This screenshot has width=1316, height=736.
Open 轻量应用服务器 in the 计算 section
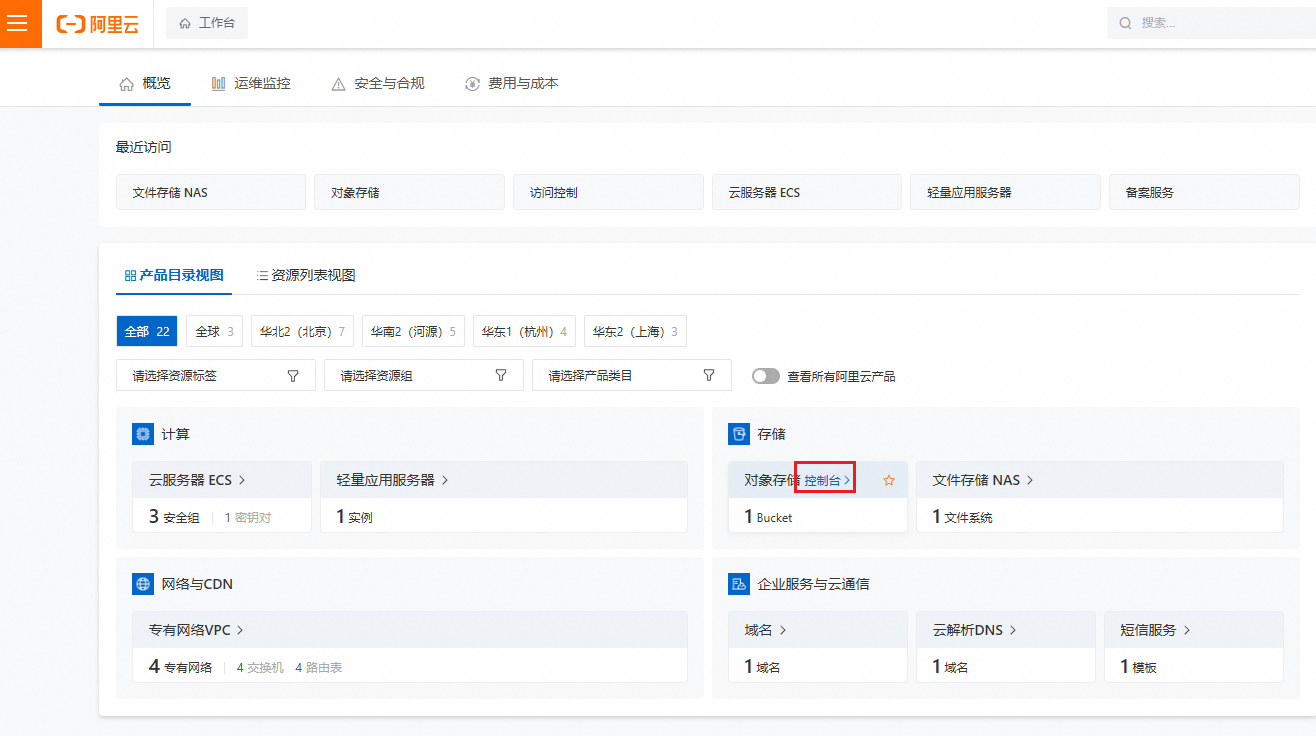click(x=392, y=480)
